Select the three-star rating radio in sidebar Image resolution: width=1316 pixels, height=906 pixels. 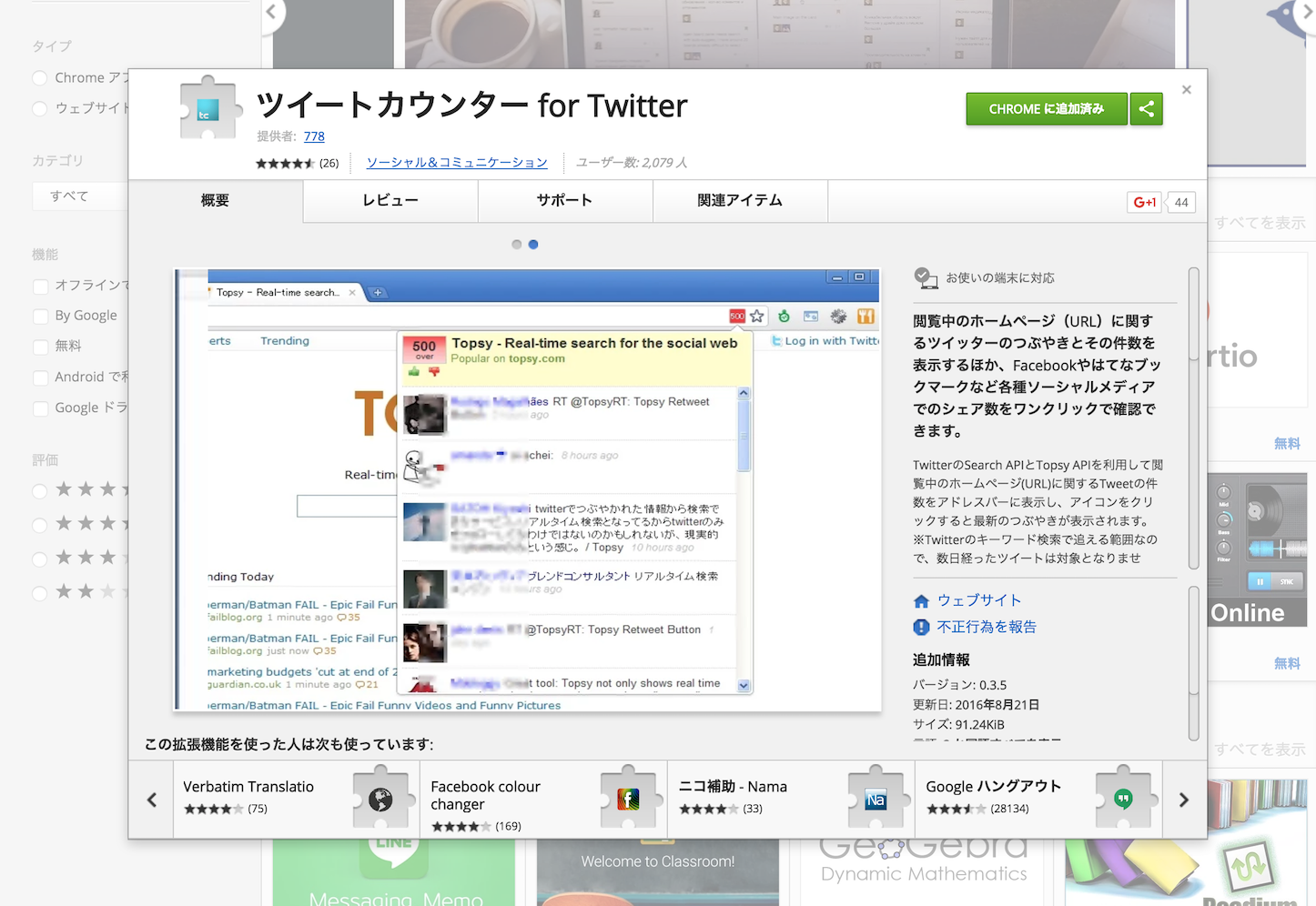[x=40, y=559]
